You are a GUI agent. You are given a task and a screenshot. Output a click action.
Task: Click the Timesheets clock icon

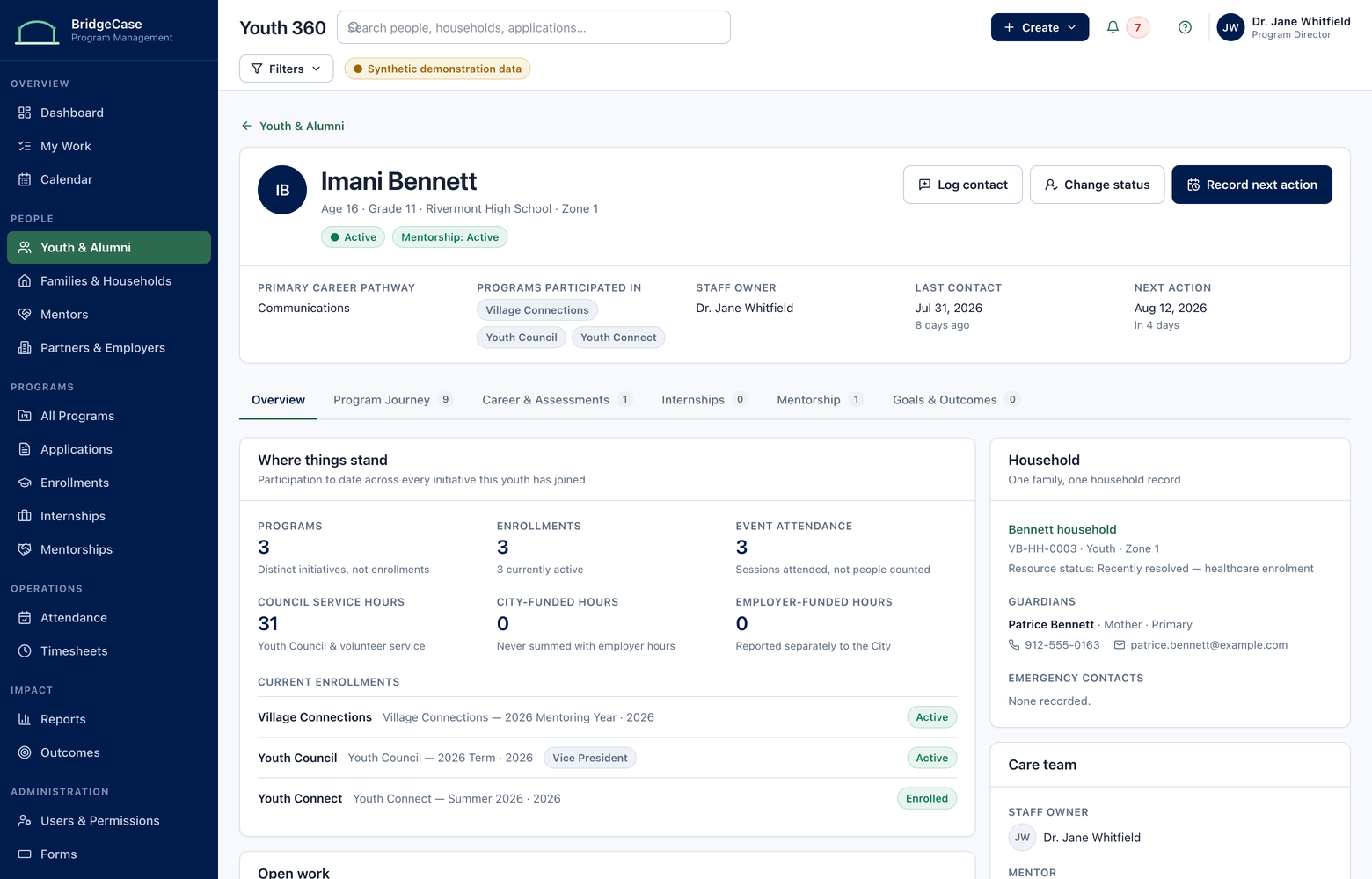coord(25,651)
